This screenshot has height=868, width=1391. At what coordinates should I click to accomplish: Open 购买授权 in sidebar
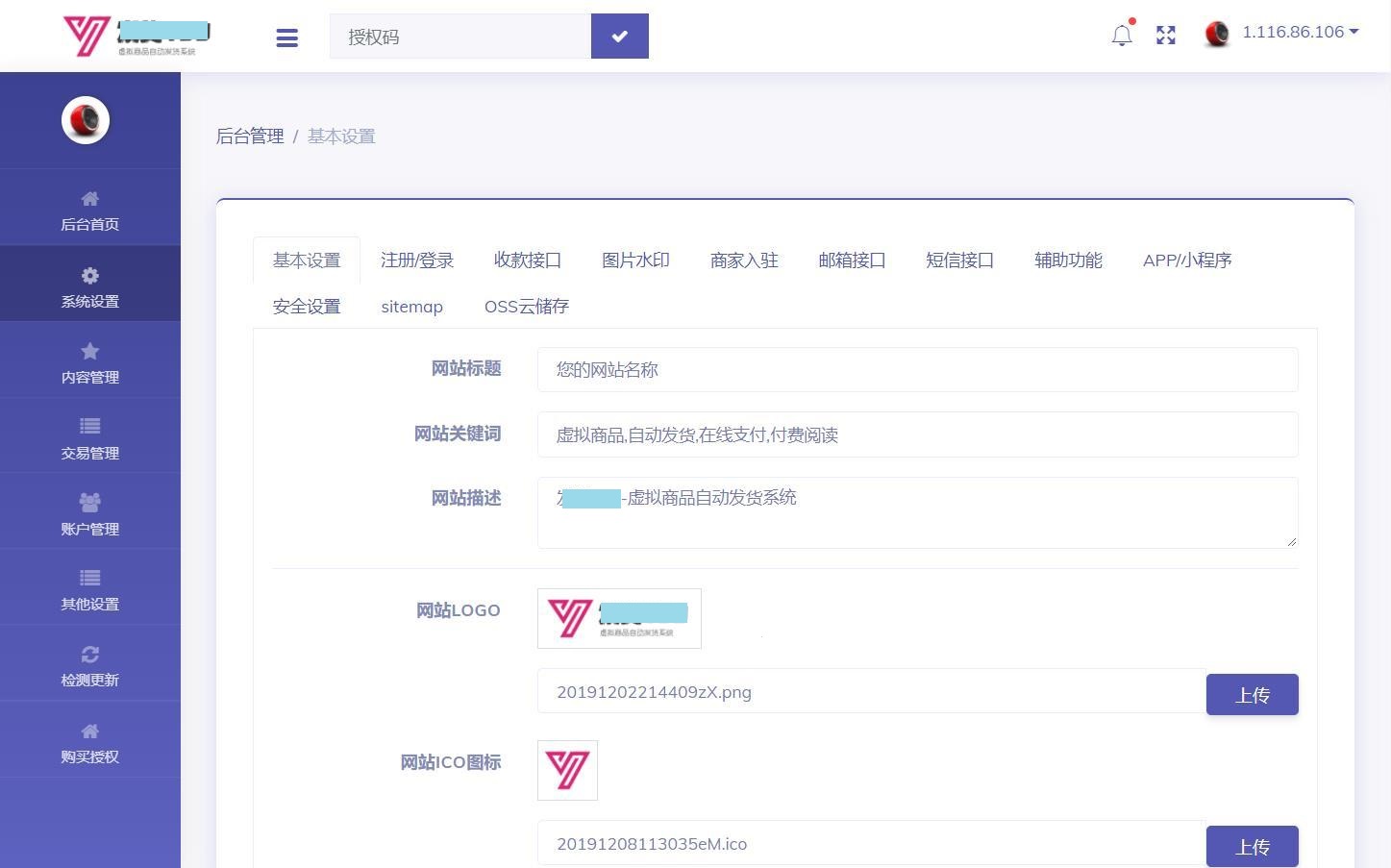tap(89, 741)
